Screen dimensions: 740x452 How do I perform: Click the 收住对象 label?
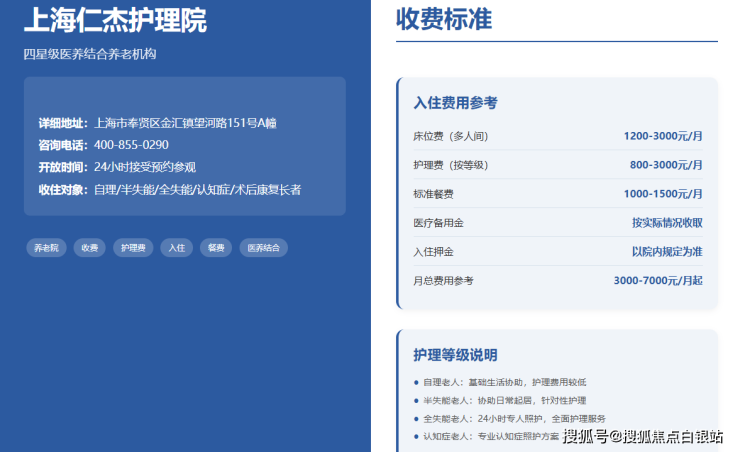click(63, 190)
